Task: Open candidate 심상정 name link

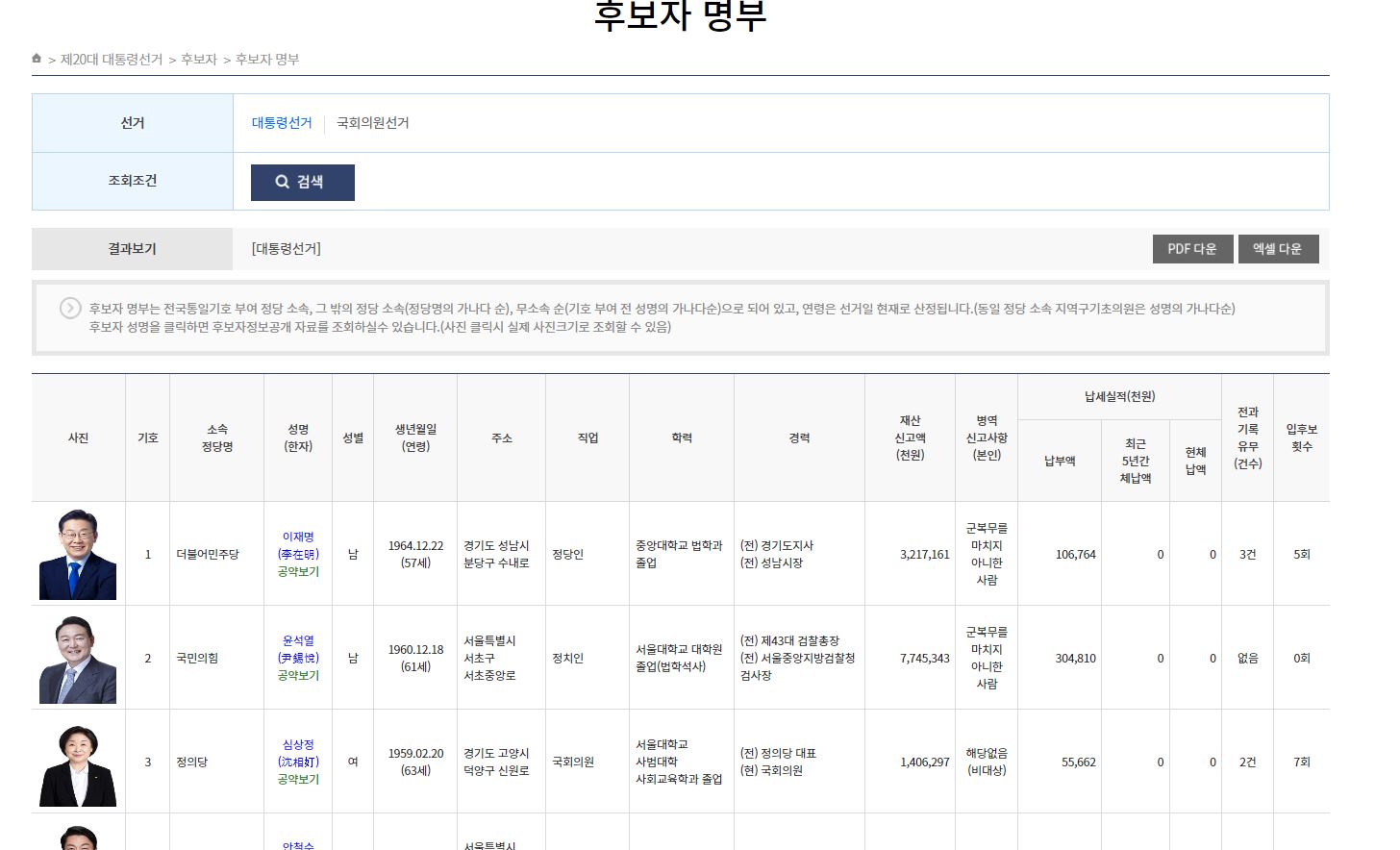Action: pos(298,744)
